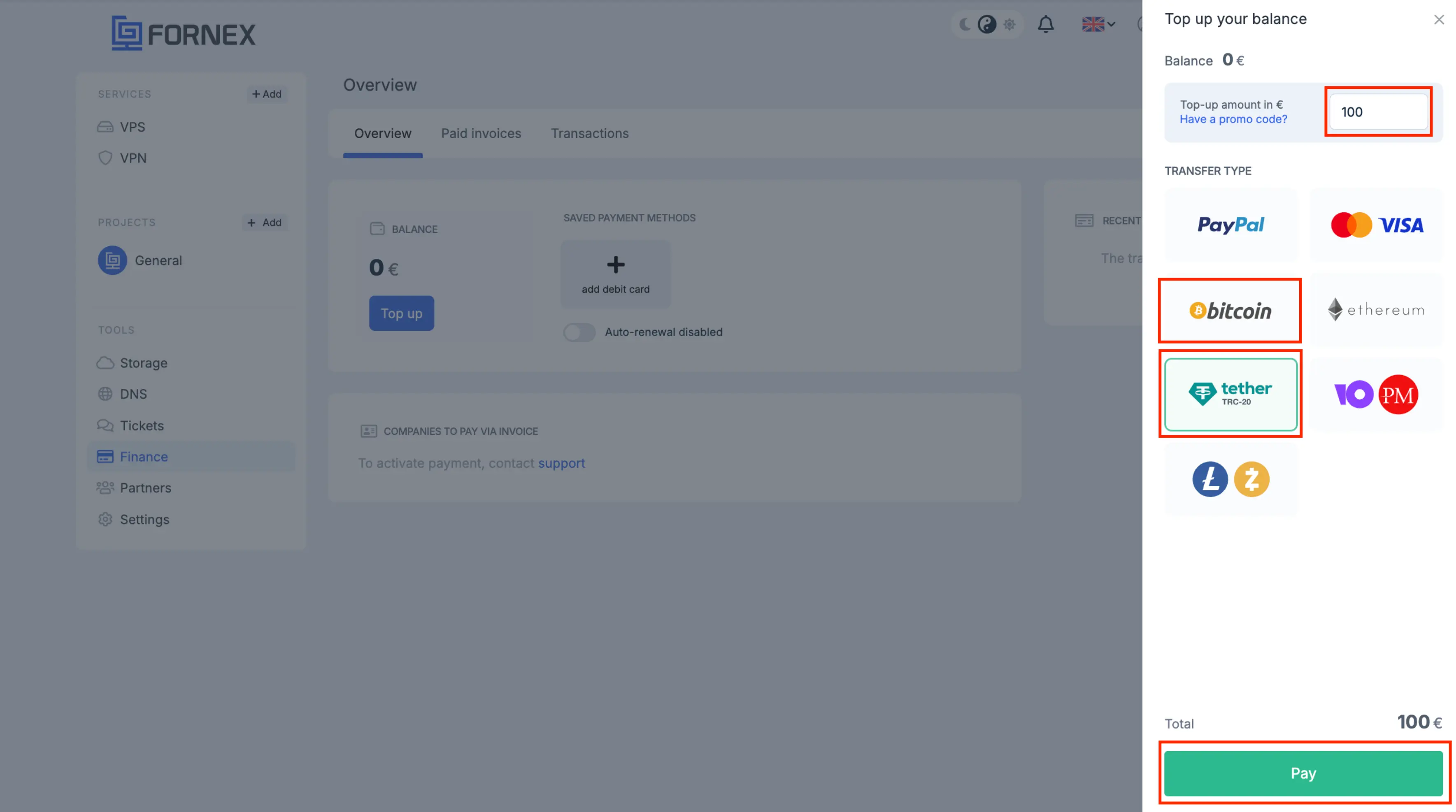Click the Overview page heading
1456x812 pixels.
point(380,85)
